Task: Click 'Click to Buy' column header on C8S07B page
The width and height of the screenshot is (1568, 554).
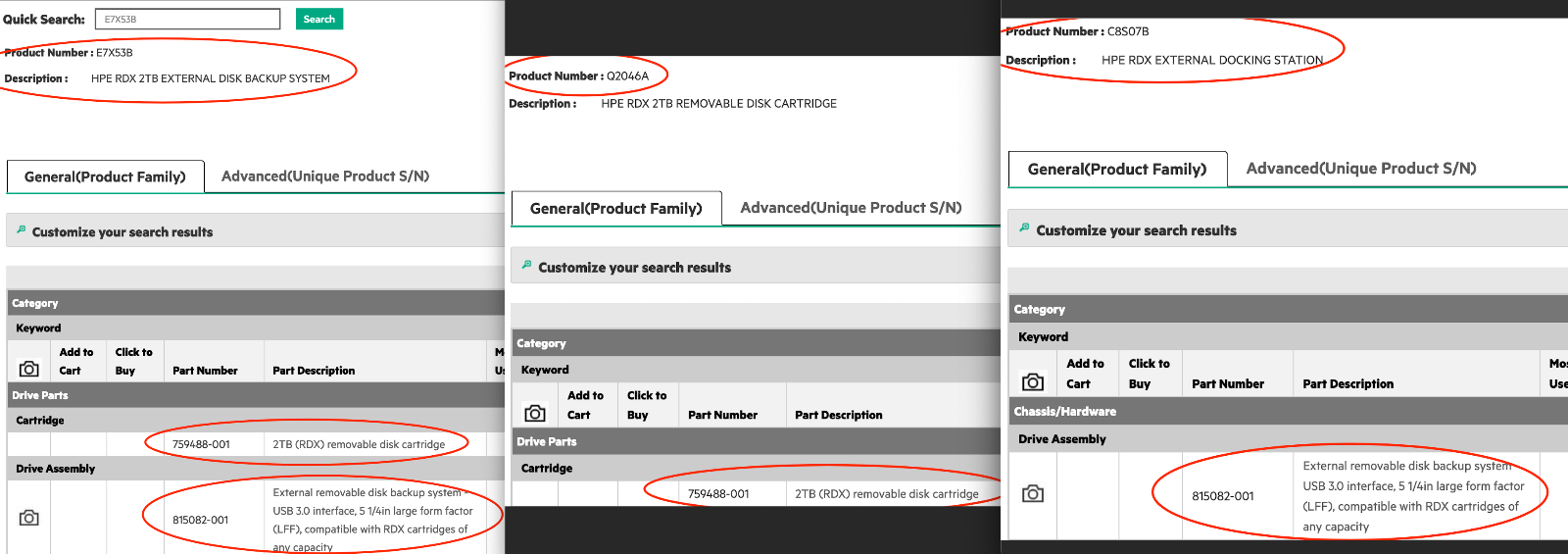Action: coord(1150,374)
